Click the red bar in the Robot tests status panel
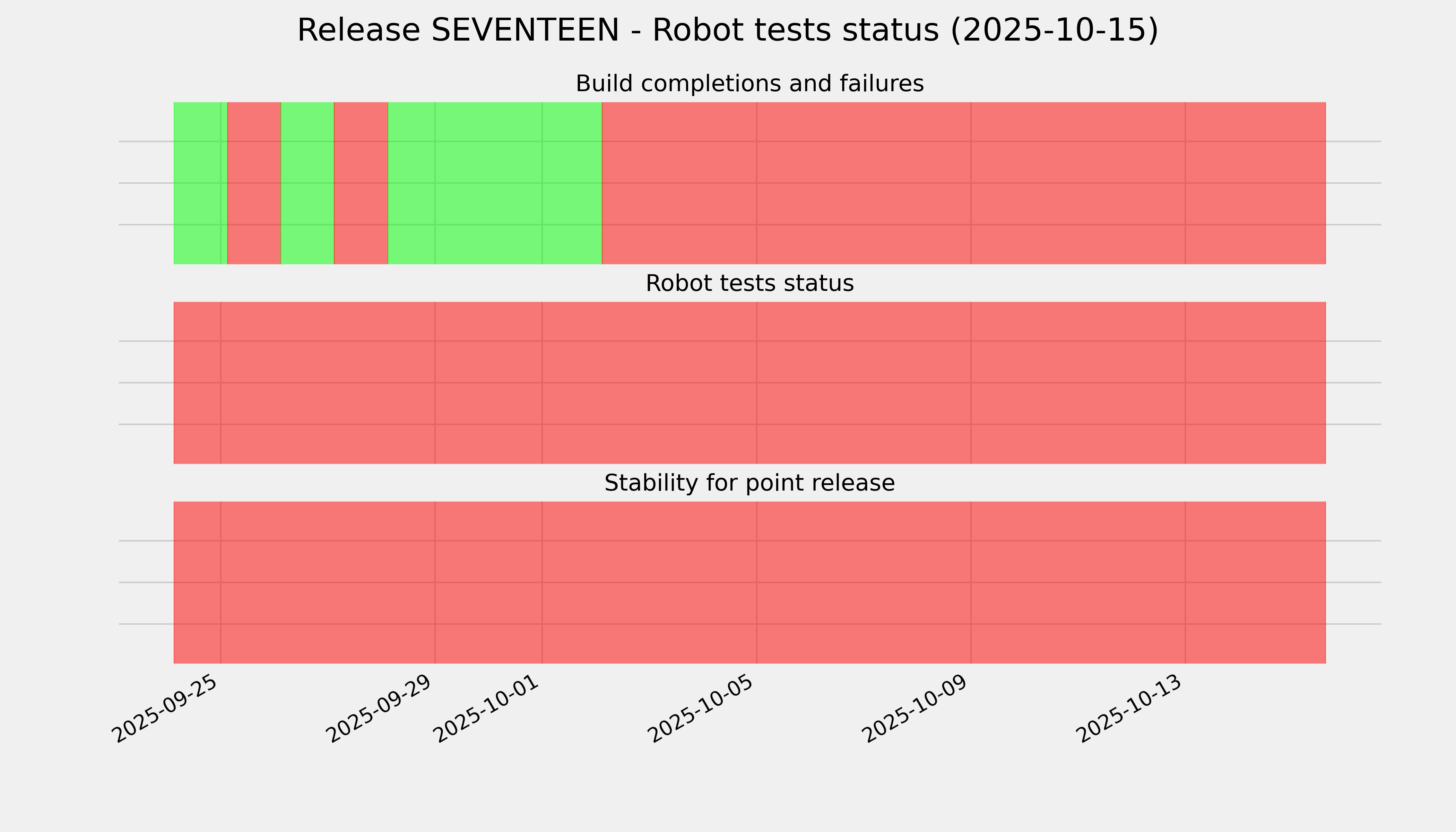1456x832 pixels. point(749,383)
